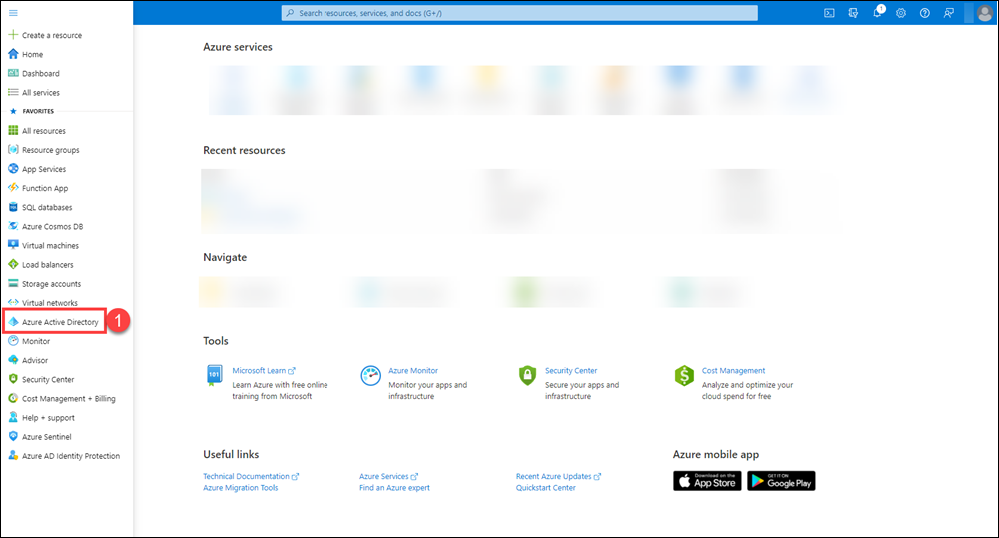Tap the Download on App Store badge
The image size is (999, 538).
[x=706, y=481]
